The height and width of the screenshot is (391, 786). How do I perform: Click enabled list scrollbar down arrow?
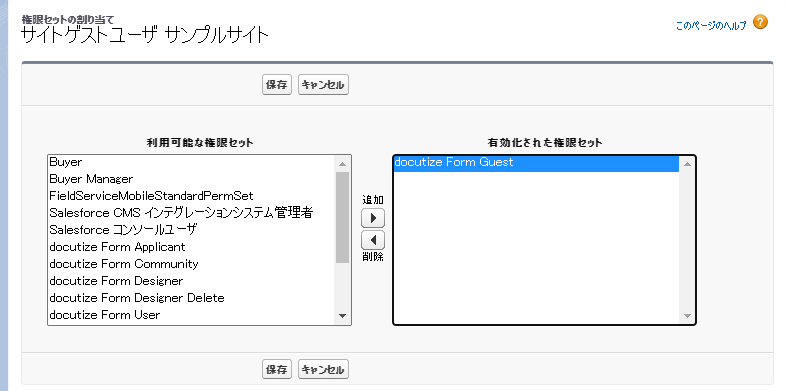pyautogui.click(x=687, y=316)
